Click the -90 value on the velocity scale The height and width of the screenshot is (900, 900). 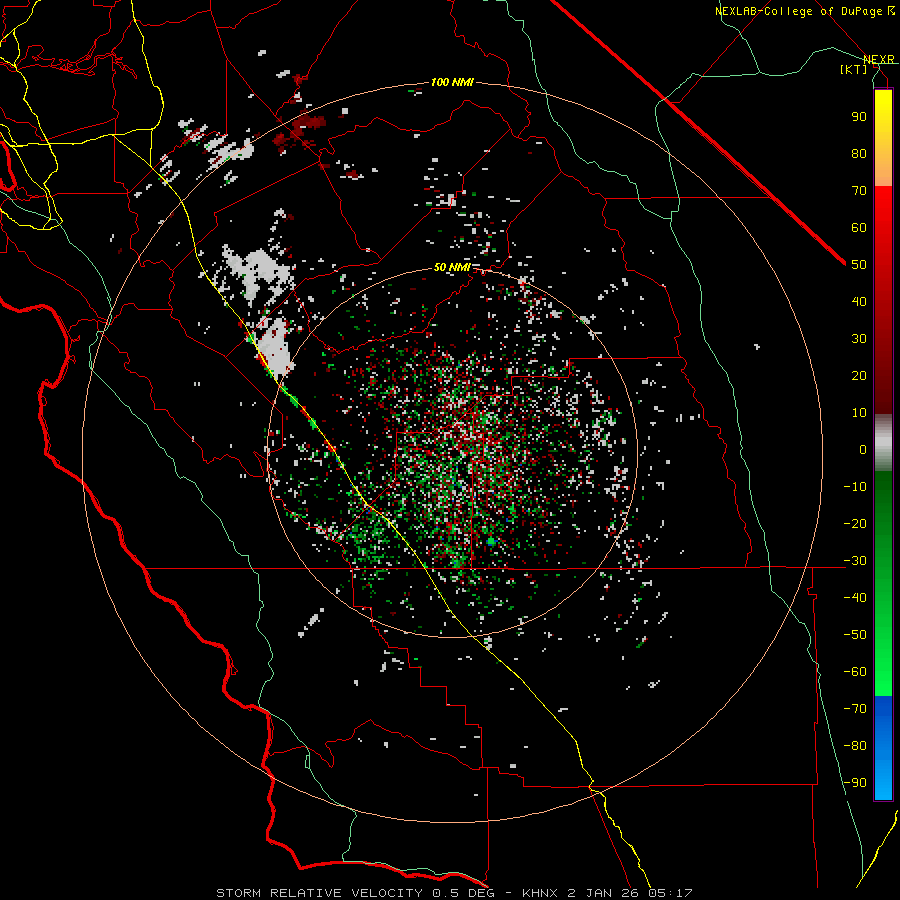click(x=855, y=783)
